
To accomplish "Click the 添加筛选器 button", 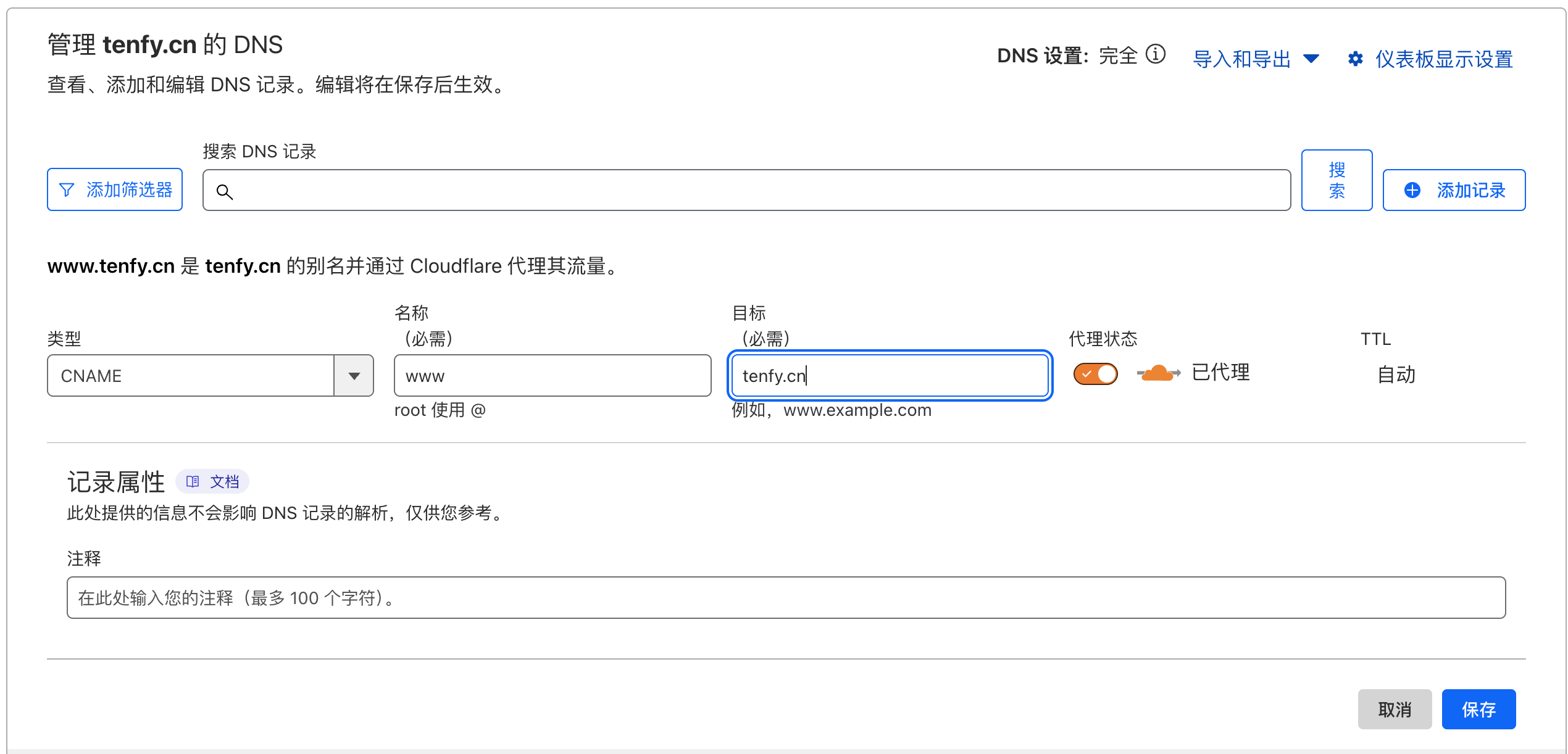I will (x=115, y=189).
